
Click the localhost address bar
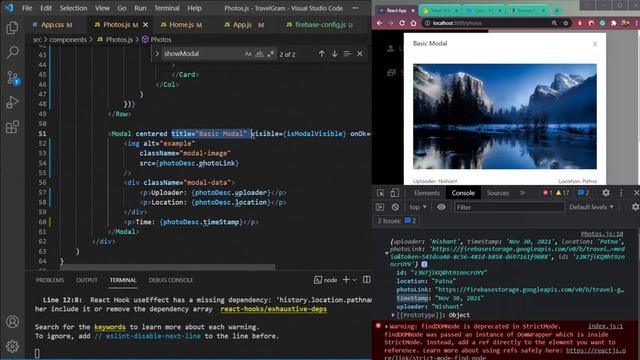[486, 23]
